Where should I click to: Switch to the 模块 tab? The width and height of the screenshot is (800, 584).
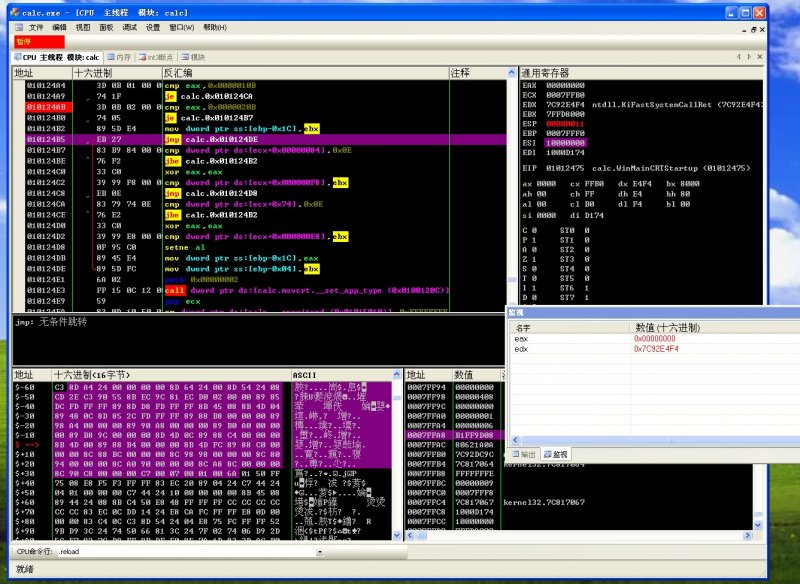(x=193, y=57)
